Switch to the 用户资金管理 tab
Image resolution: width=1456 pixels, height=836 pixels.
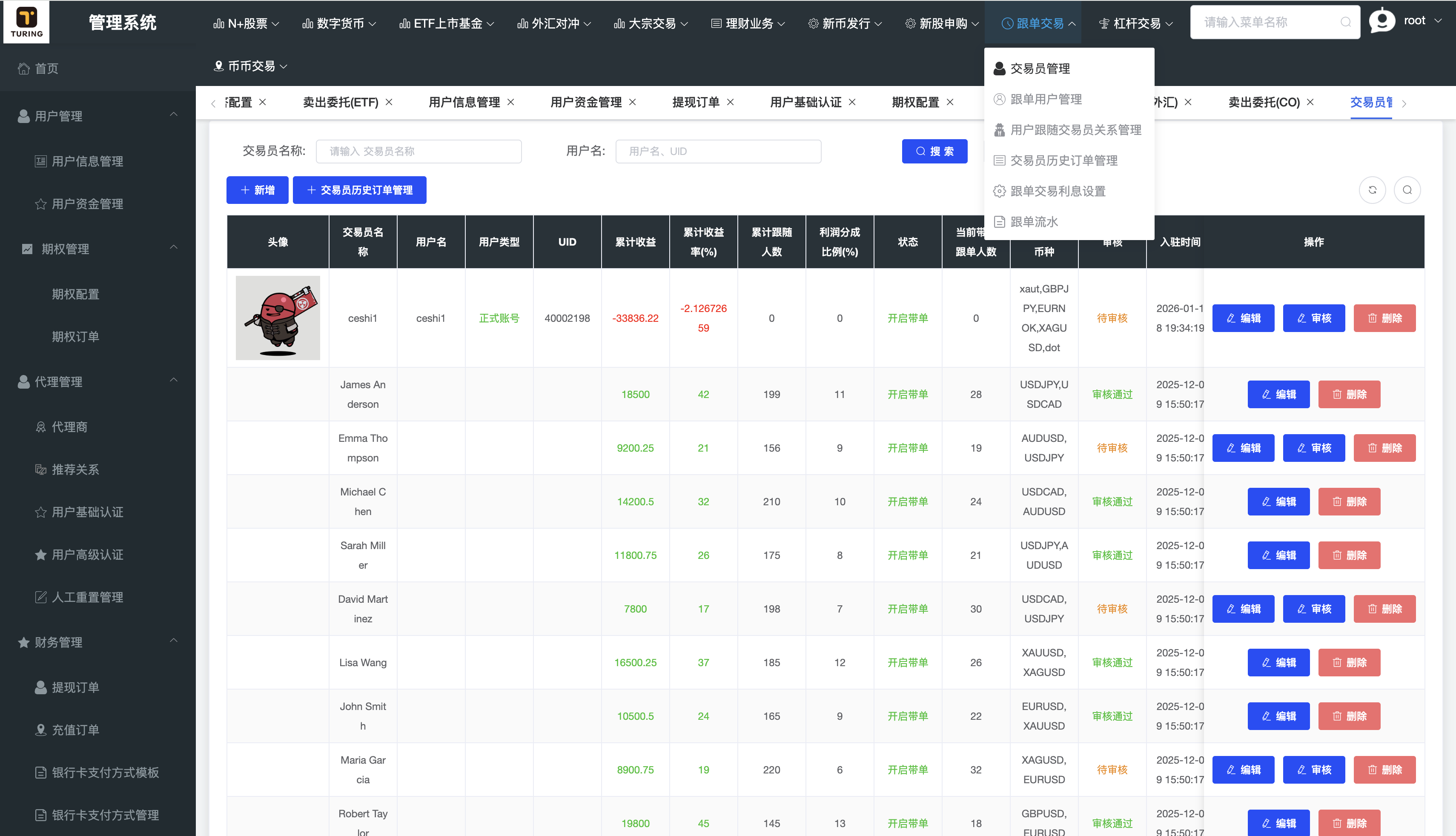(586, 102)
